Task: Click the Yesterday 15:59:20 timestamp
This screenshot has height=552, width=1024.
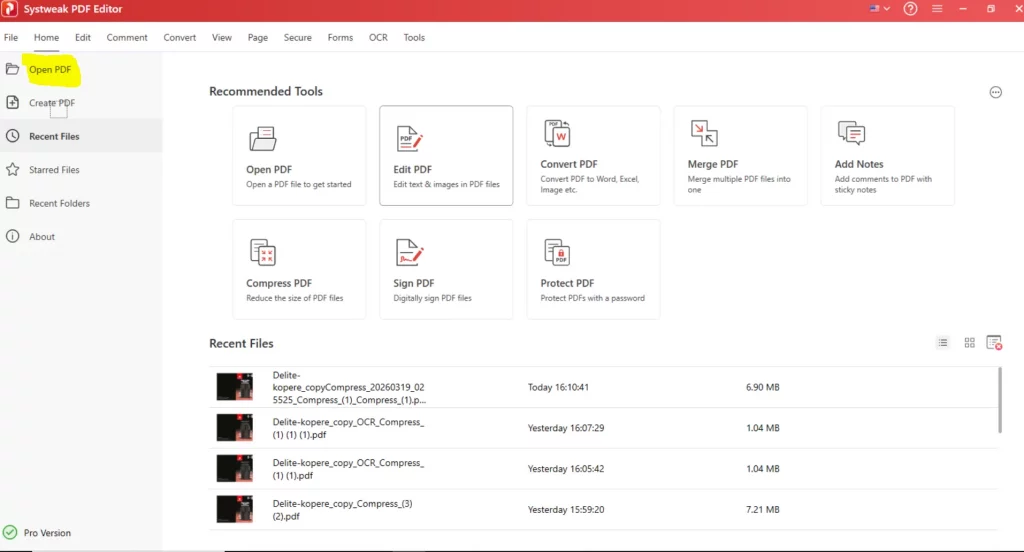Action: (566, 510)
